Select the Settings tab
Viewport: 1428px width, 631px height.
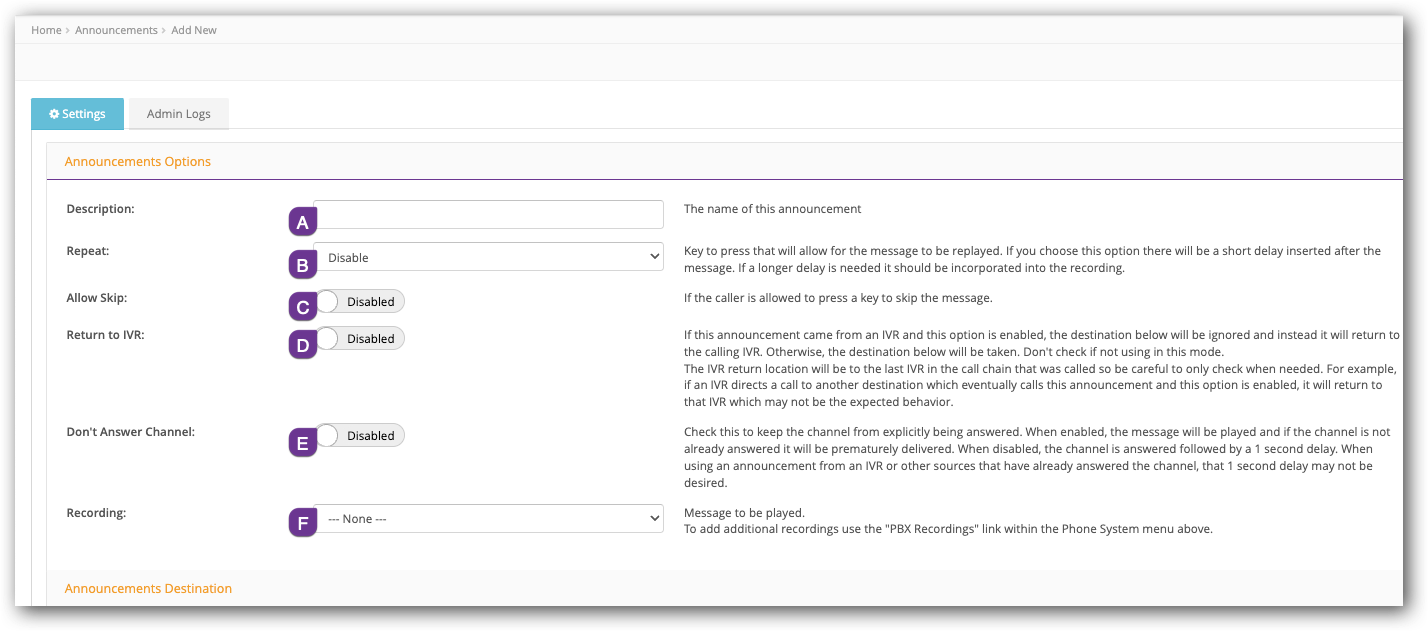tap(77, 114)
